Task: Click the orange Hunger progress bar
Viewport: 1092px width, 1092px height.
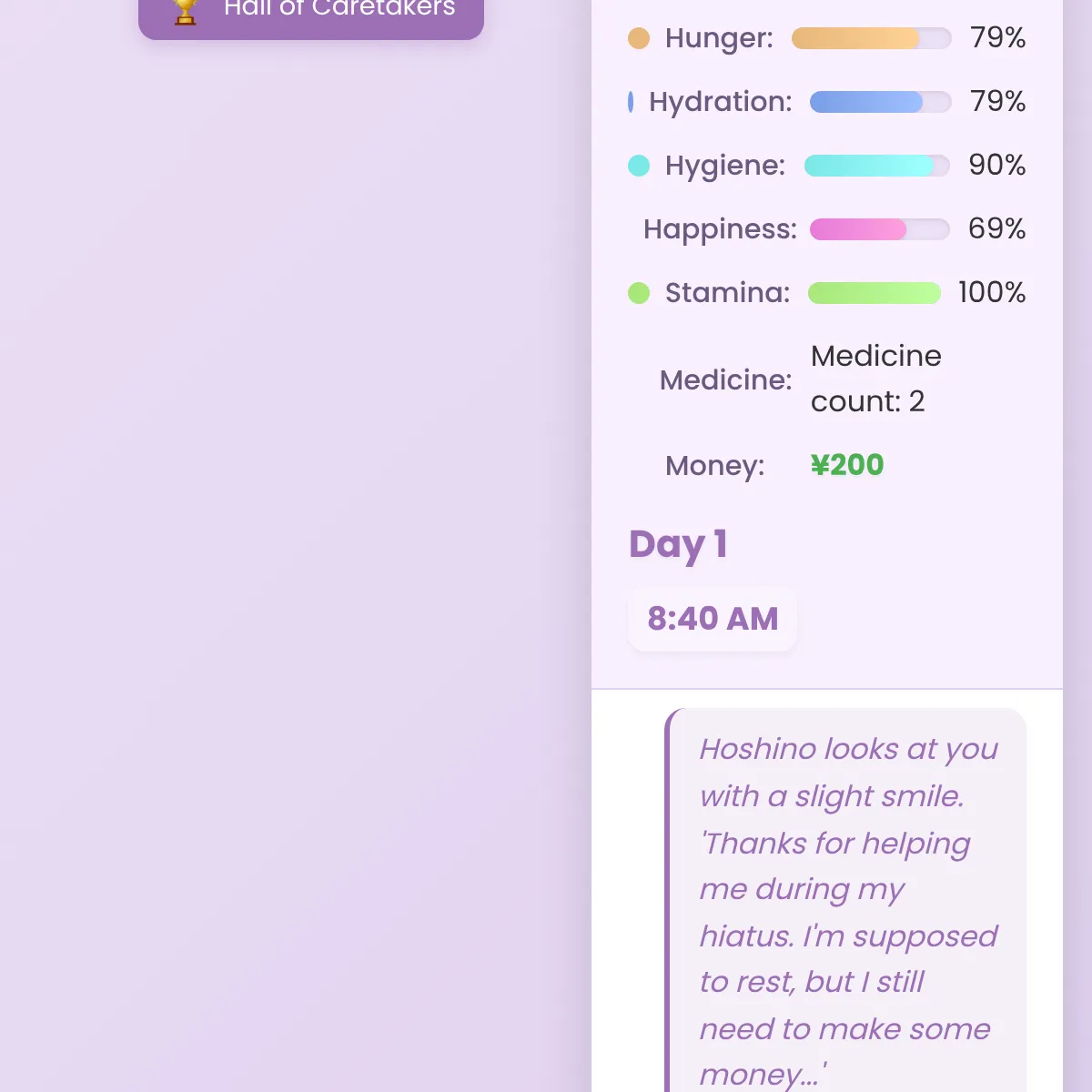Action: (x=871, y=38)
